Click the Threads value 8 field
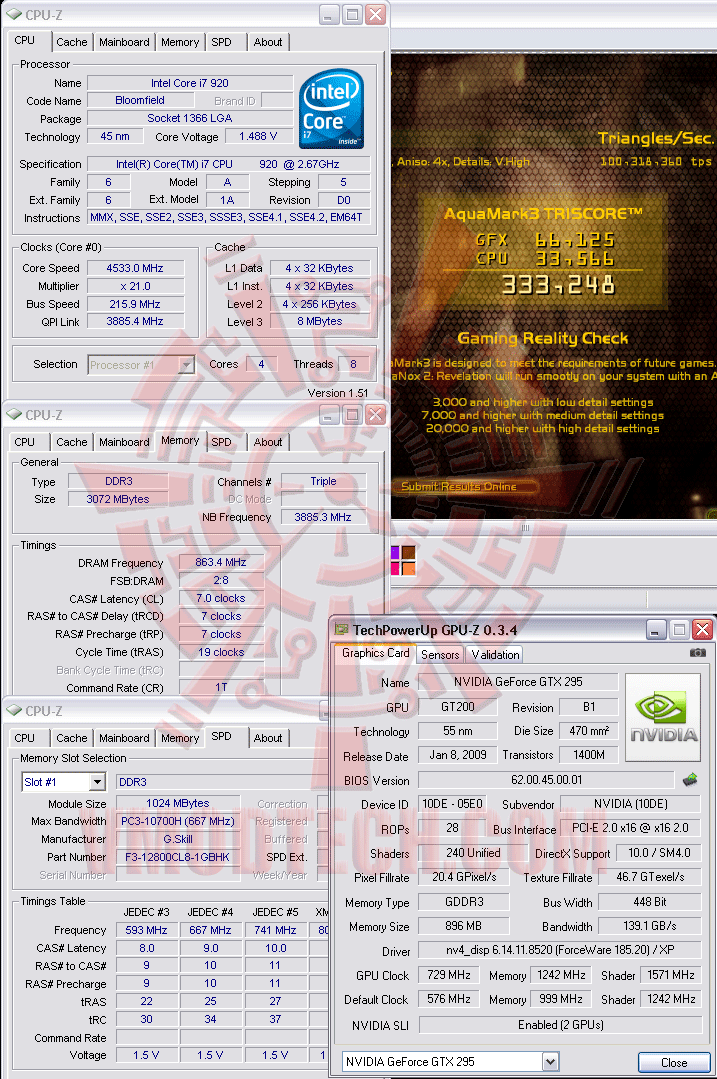 click(x=354, y=364)
